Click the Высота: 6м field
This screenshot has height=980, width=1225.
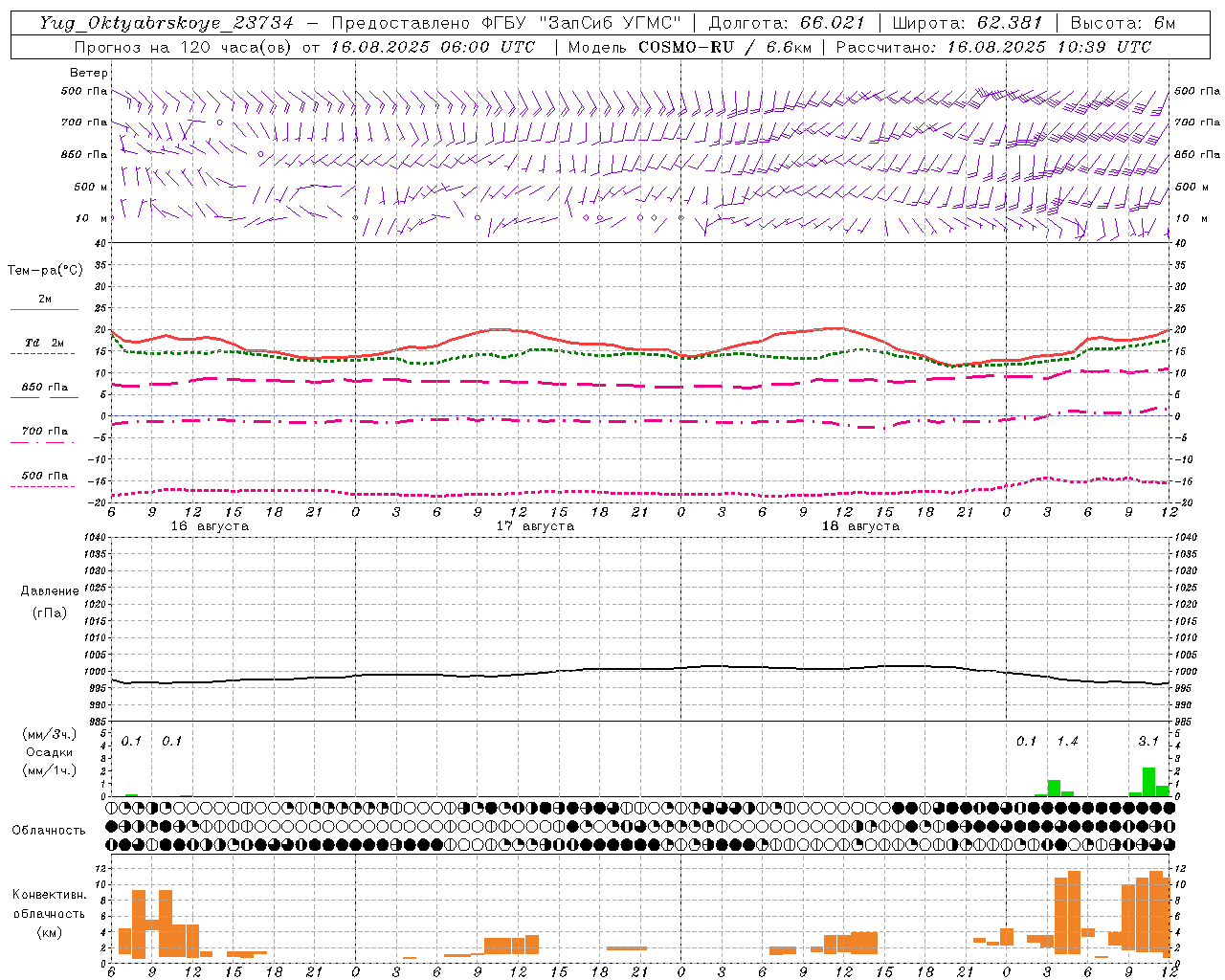pos(1124,23)
